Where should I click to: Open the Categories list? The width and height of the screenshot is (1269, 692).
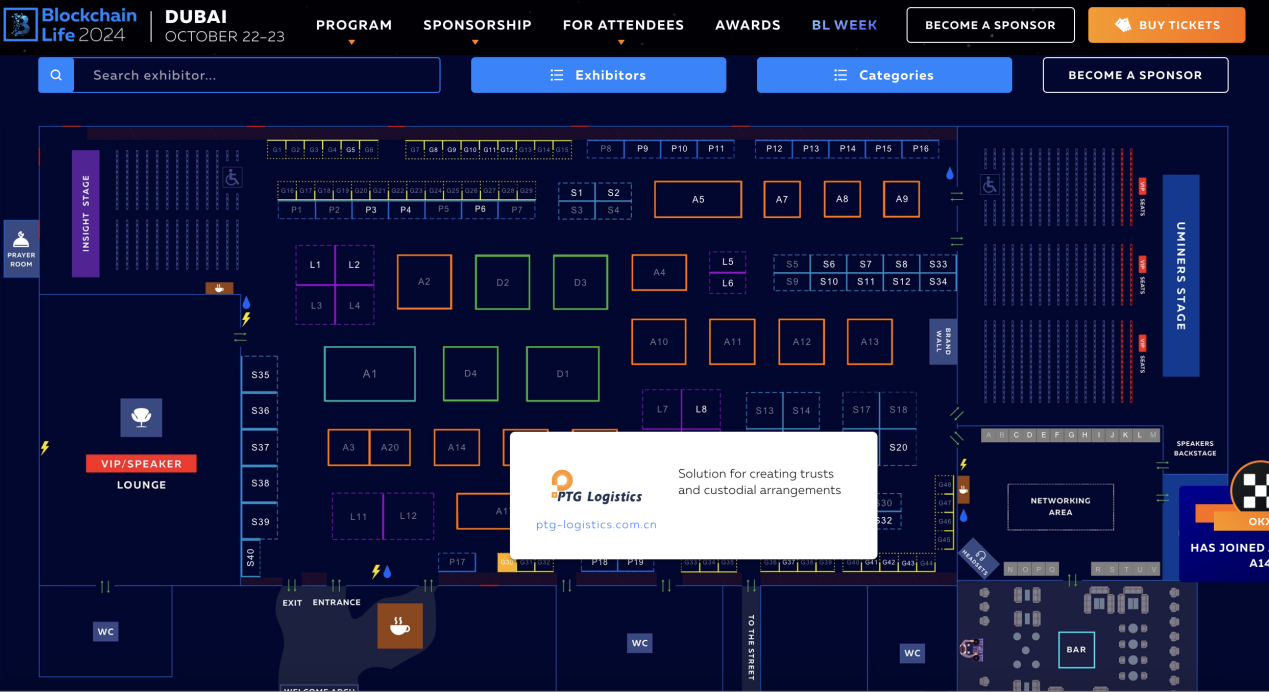click(x=884, y=75)
